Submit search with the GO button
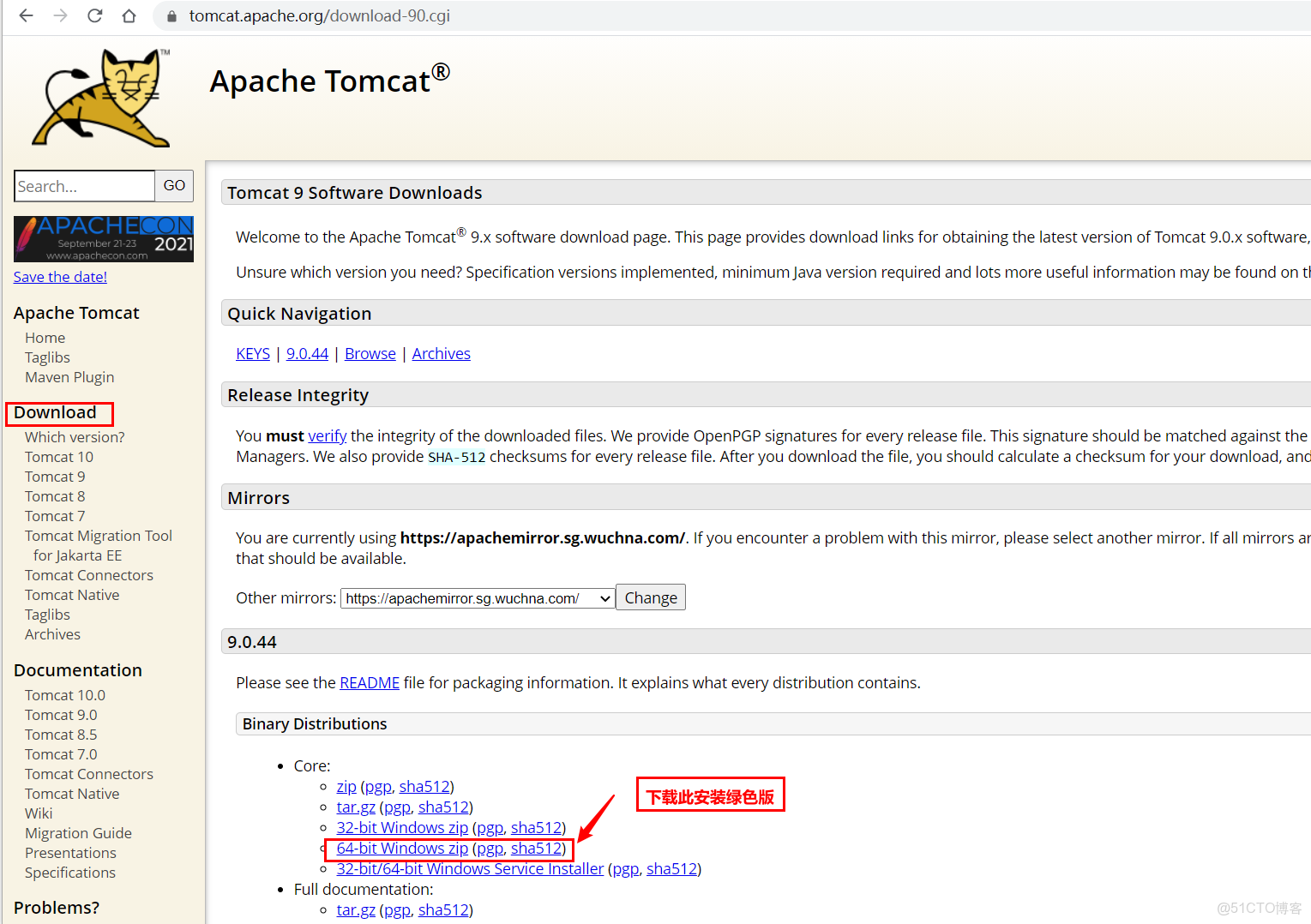This screenshot has height=924, width=1311. pyautogui.click(x=174, y=186)
